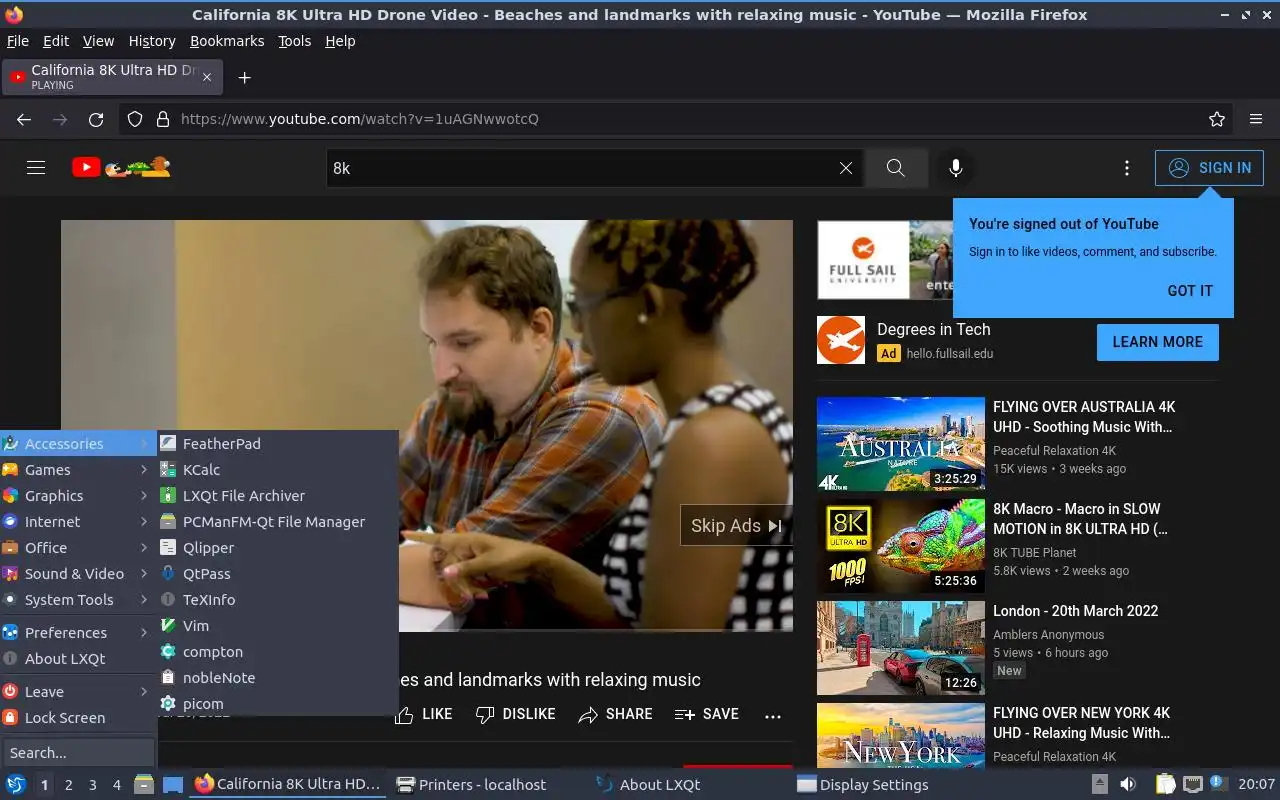Open LXQt start menu button in taskbar

click(16, 784)
